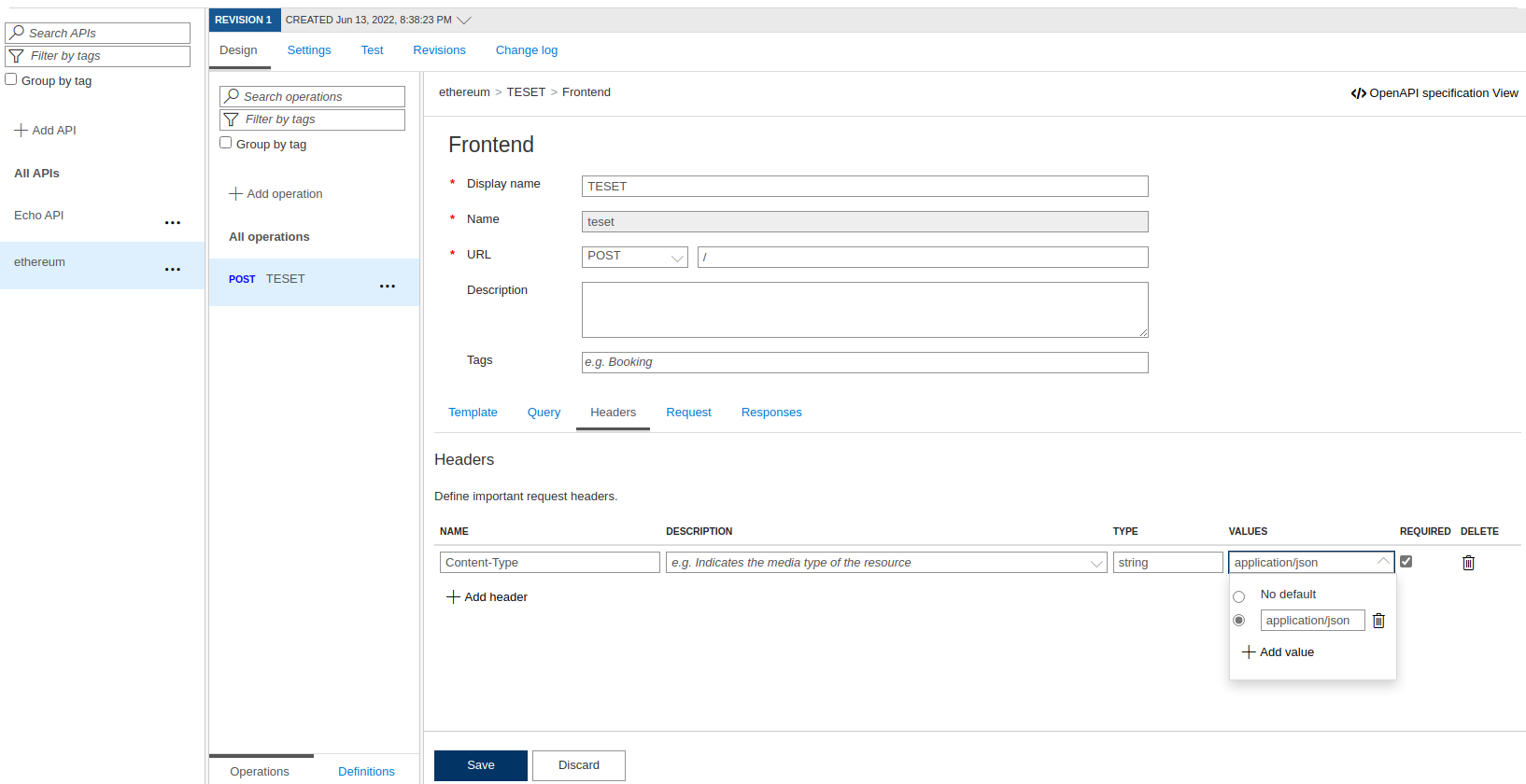
Task: Open the TESET operation ellipsis menu
Action: [x=388, y=287]
